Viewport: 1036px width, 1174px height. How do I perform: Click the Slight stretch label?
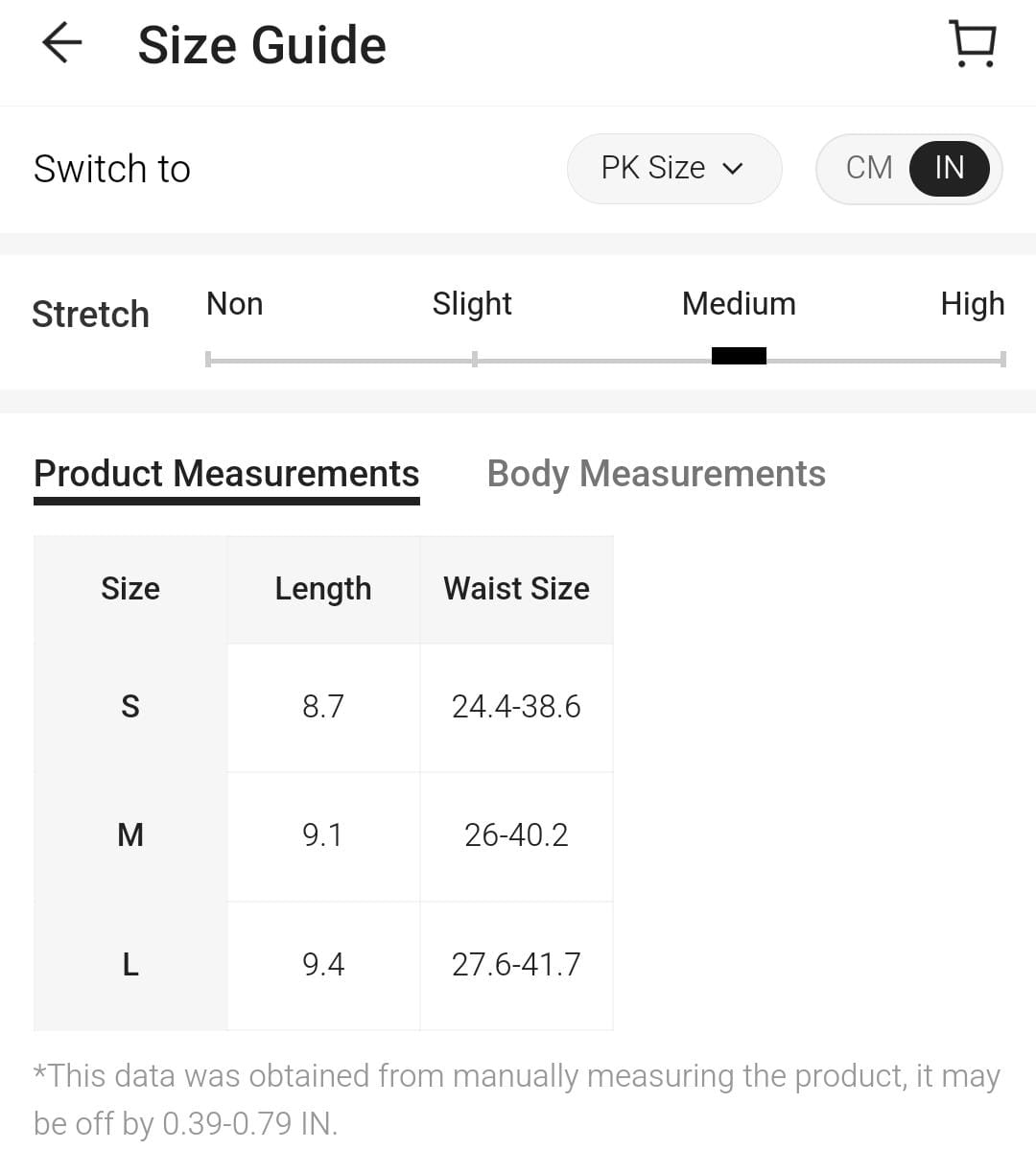click(472, 304)
